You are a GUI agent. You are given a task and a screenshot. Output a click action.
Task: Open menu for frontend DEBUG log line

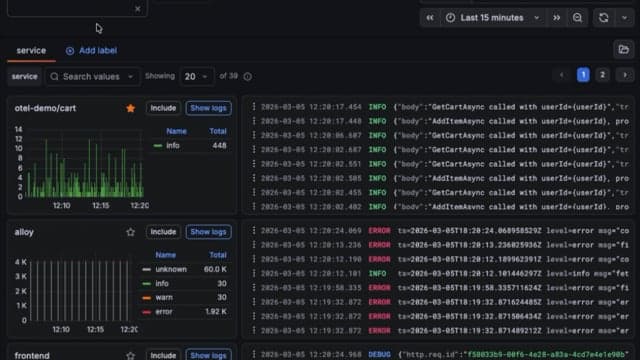254,355
